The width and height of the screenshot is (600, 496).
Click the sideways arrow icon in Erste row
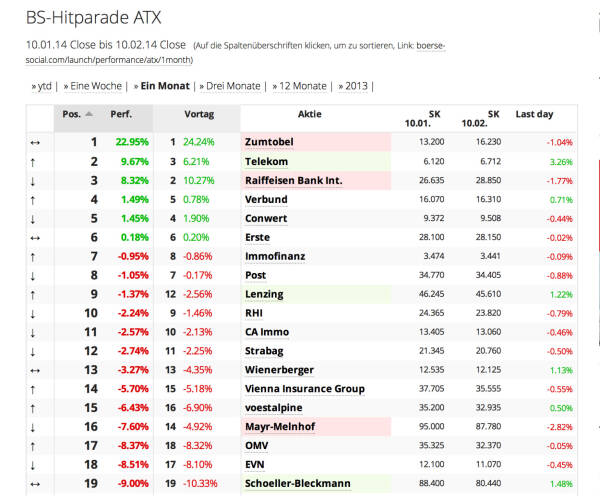click(x=35, y=238)
